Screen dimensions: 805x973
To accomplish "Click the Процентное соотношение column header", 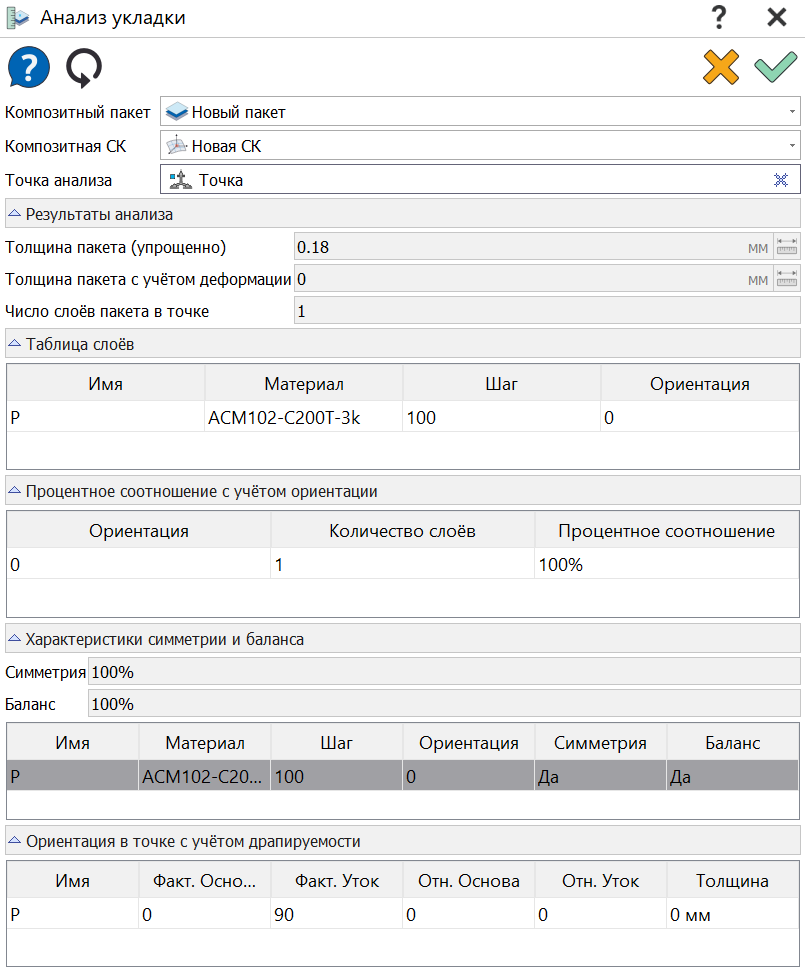I will coord(667,531).
